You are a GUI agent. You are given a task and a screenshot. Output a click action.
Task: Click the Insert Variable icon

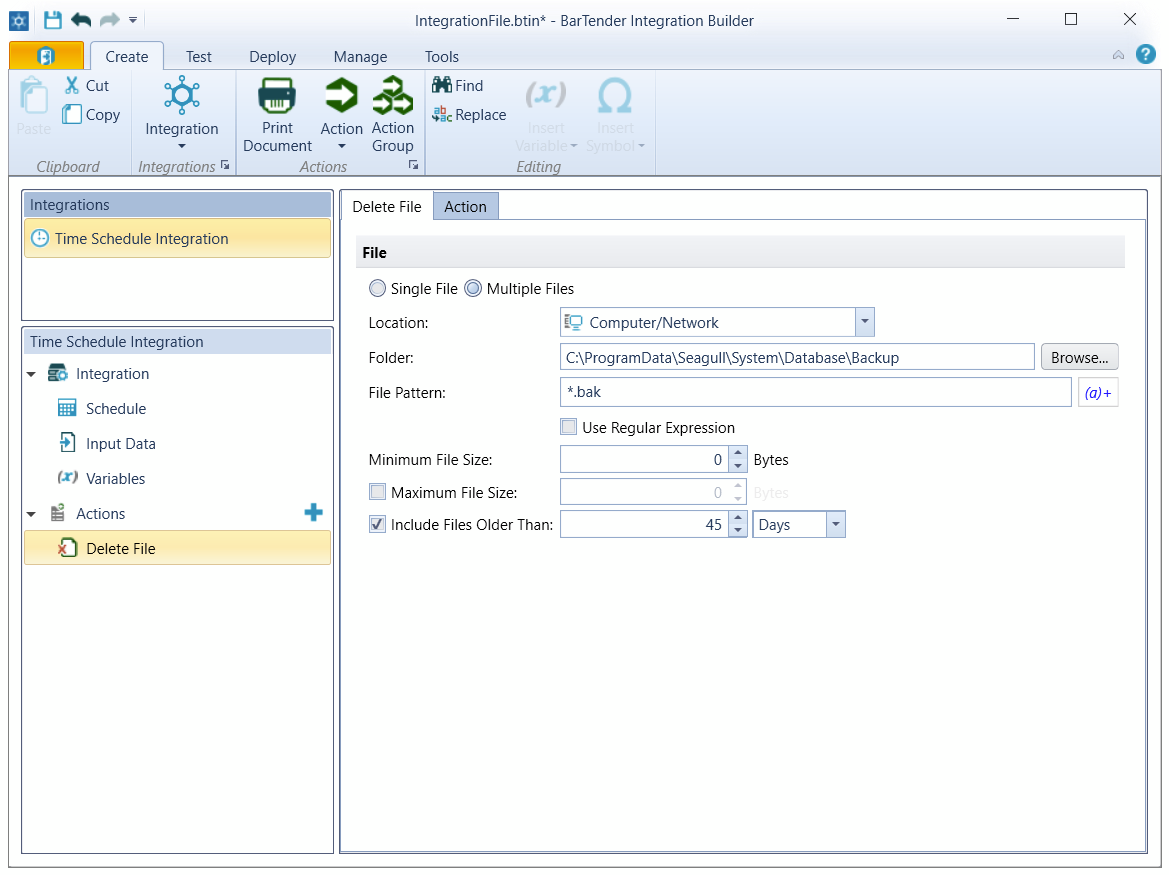(x=546, y=95)
